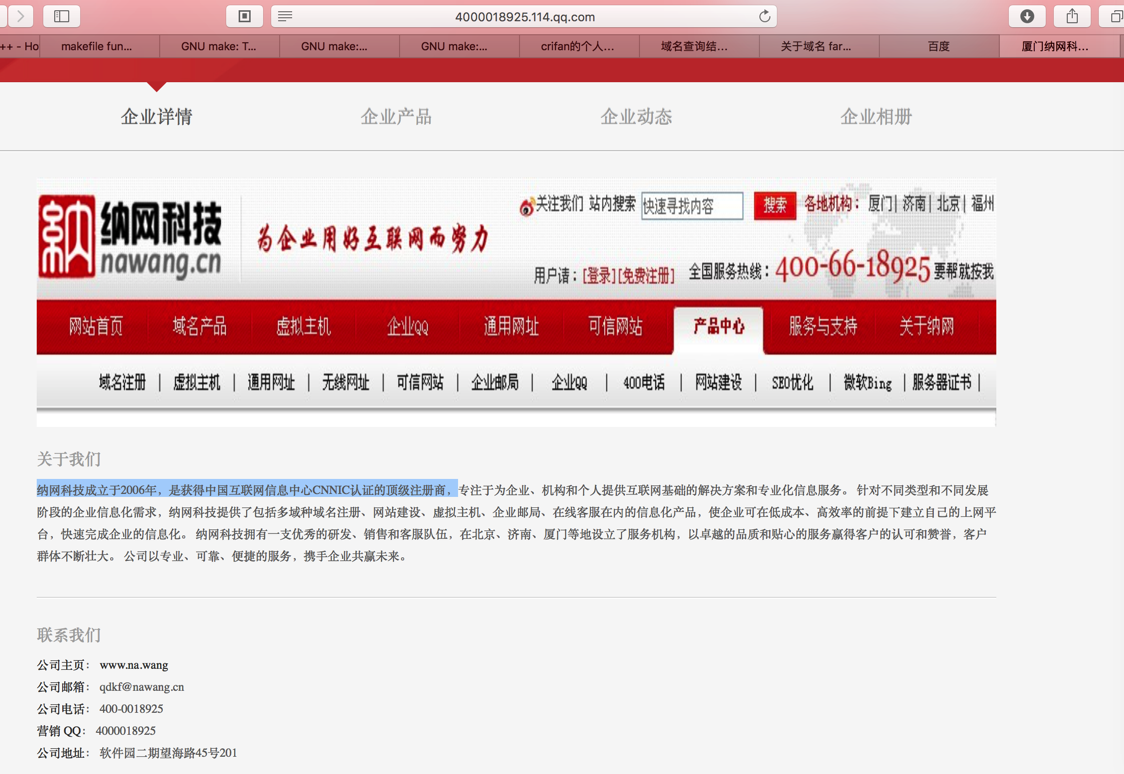Click 企业邮局 in sub navigation
The height and width of the screenshot is (774, 1124).
click(x=495, y=383)
